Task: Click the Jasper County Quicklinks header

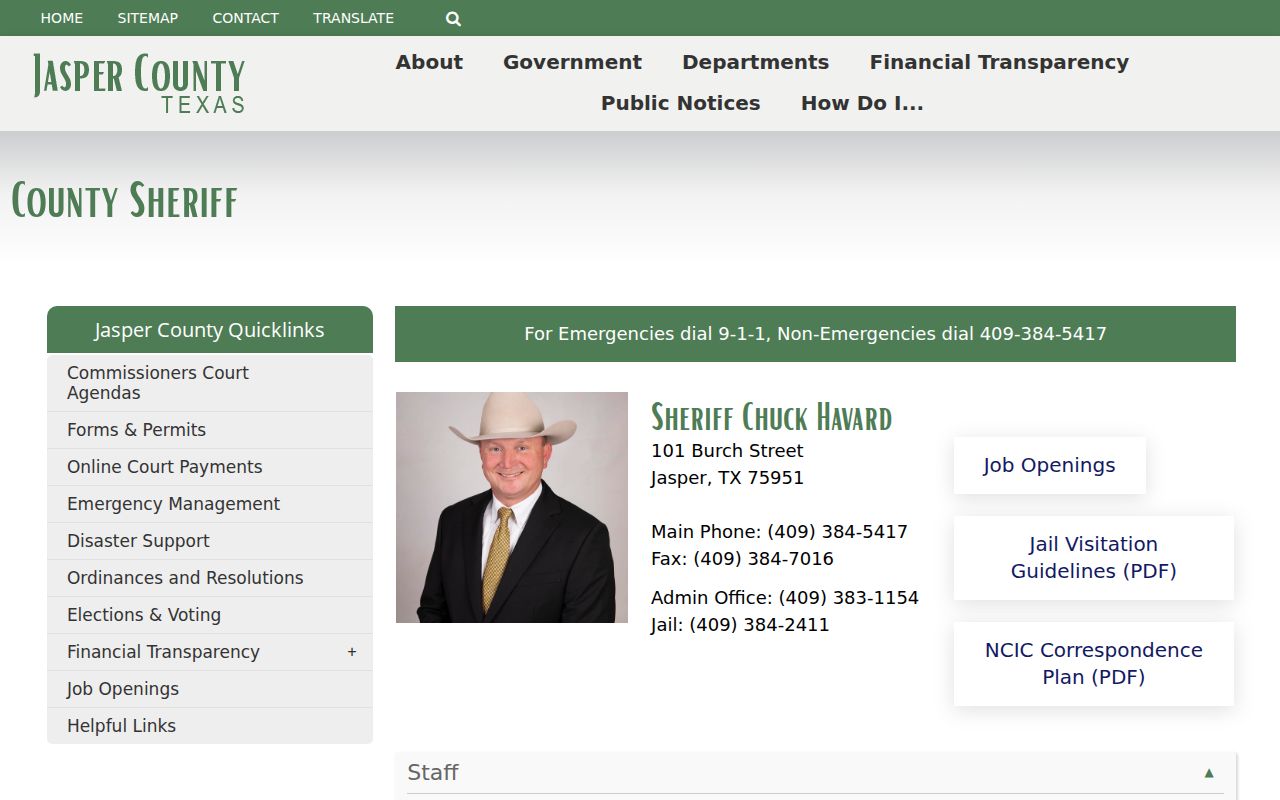Action: click(210, 330)
